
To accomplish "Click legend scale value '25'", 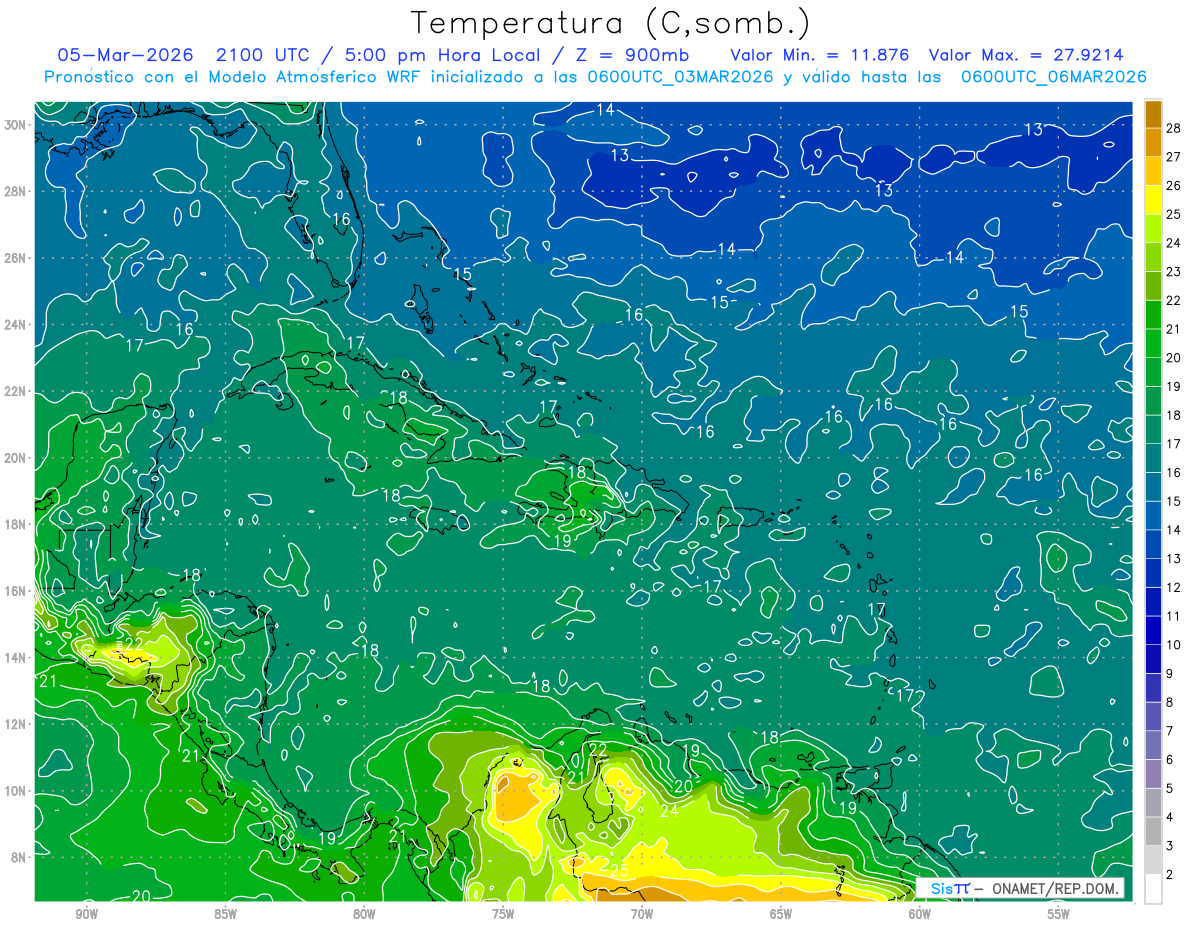I will [1174, 214].
